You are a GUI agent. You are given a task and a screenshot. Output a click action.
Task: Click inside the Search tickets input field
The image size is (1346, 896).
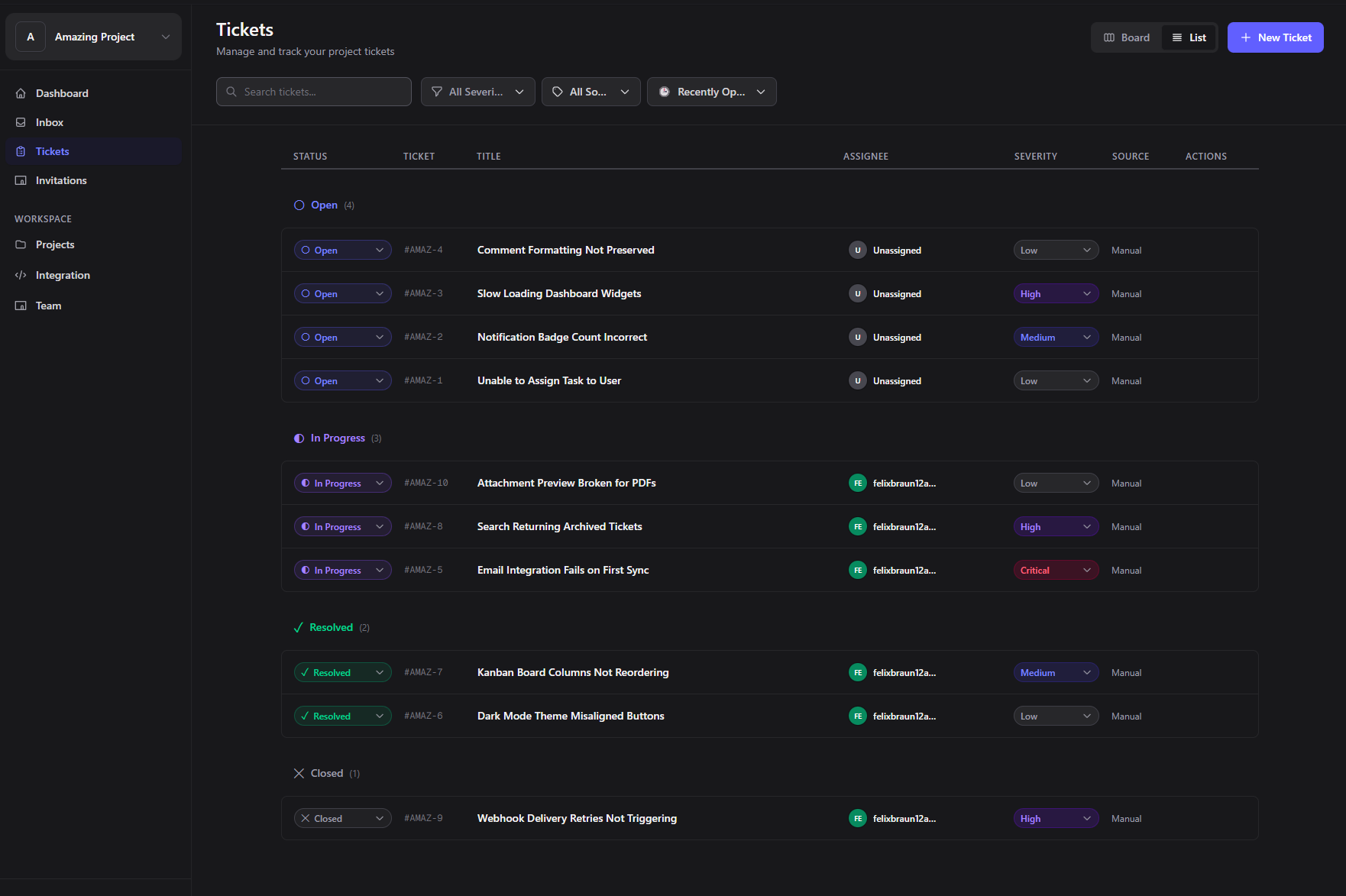point(321,91)
